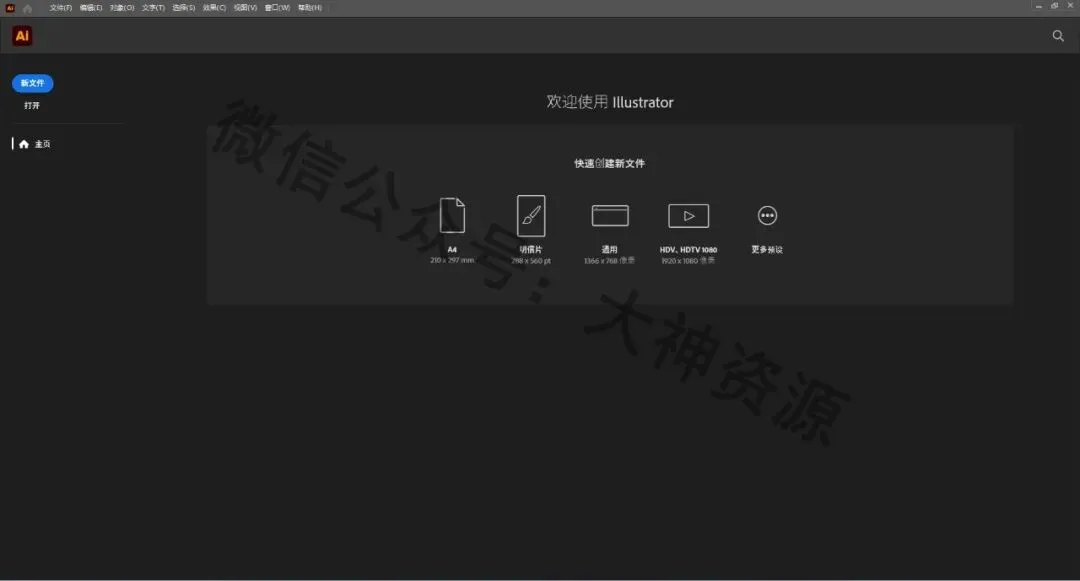Open the 视图(V) menu
Viewport: 1080px width, 581px height.
245,8
